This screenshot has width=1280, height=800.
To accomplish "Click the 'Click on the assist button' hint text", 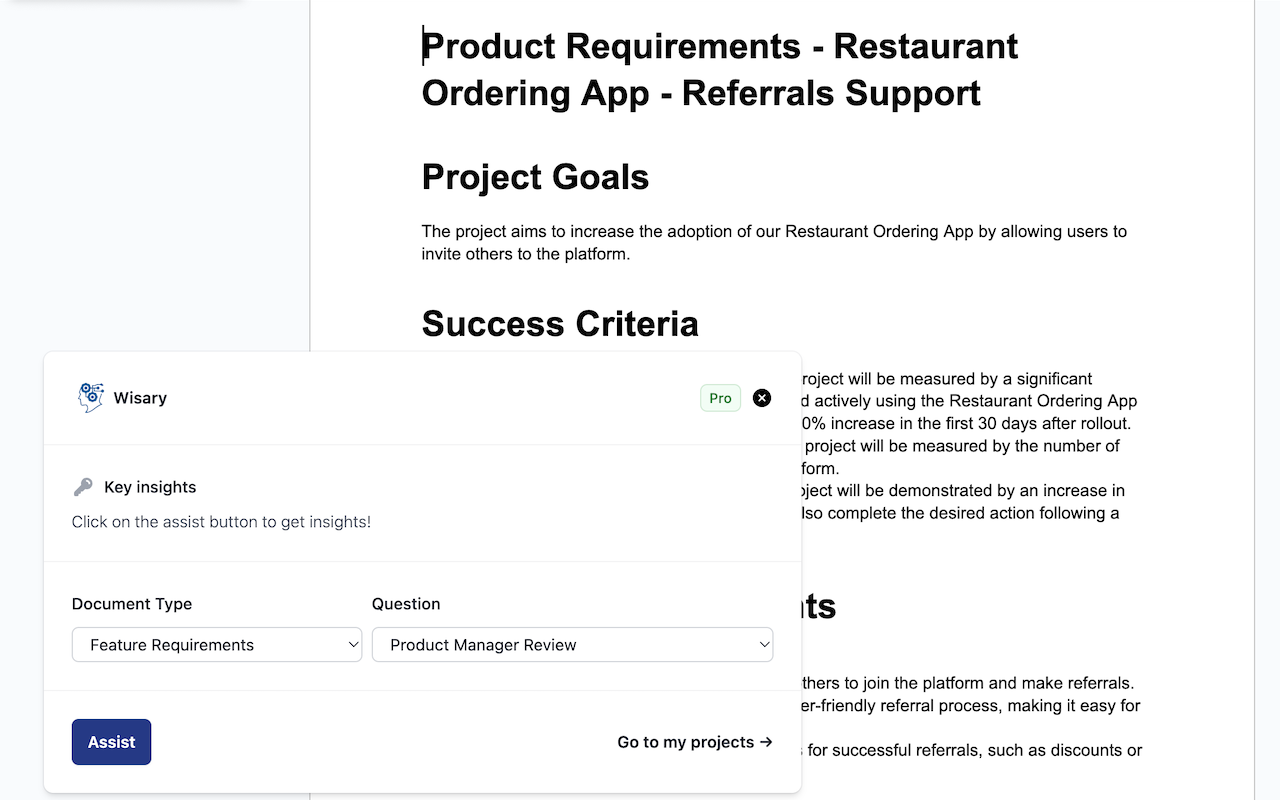I will point(221,522).
